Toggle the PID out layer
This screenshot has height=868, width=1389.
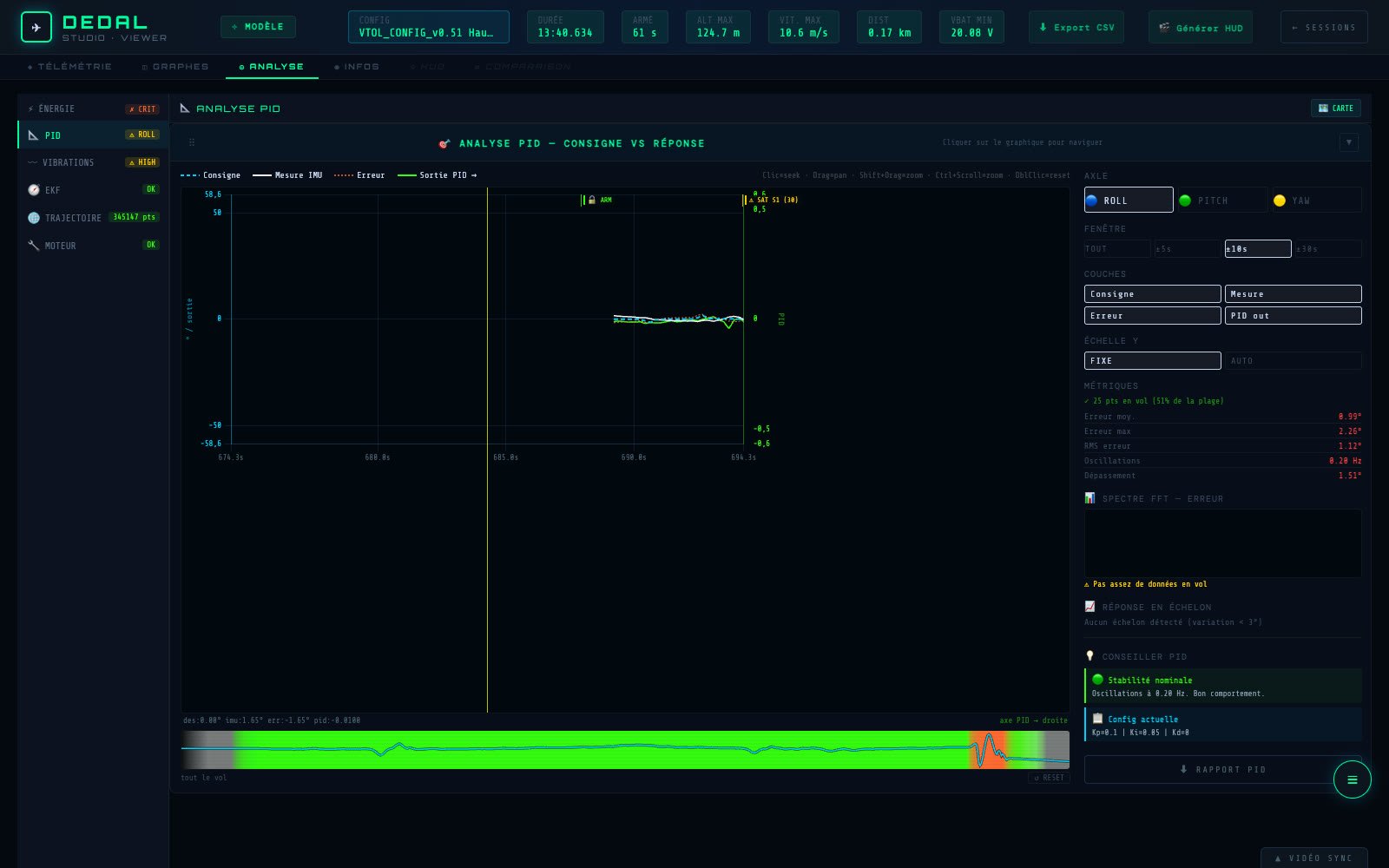click(1293, 316)
